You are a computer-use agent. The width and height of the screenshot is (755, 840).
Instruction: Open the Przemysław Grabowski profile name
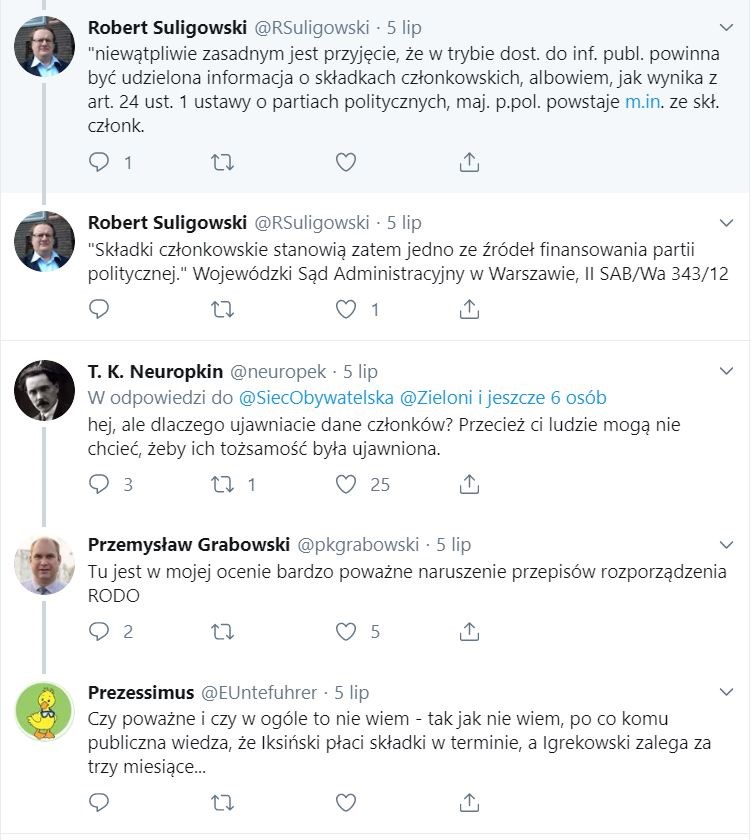188,545
